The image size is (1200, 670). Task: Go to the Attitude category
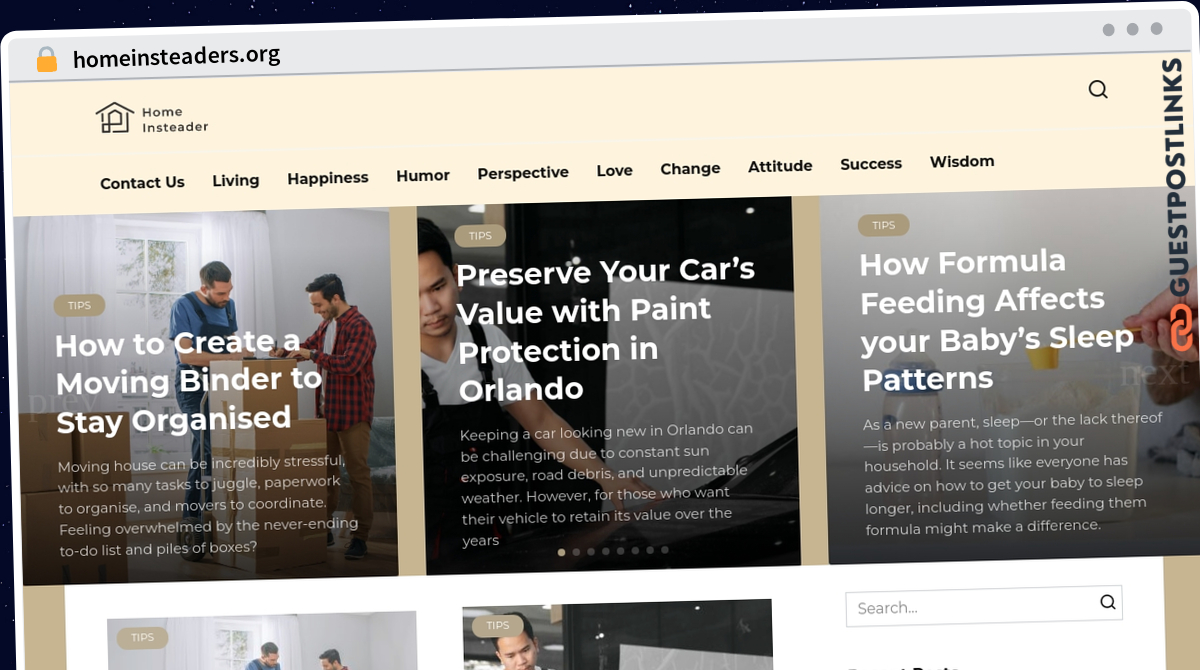click(780, 166)
